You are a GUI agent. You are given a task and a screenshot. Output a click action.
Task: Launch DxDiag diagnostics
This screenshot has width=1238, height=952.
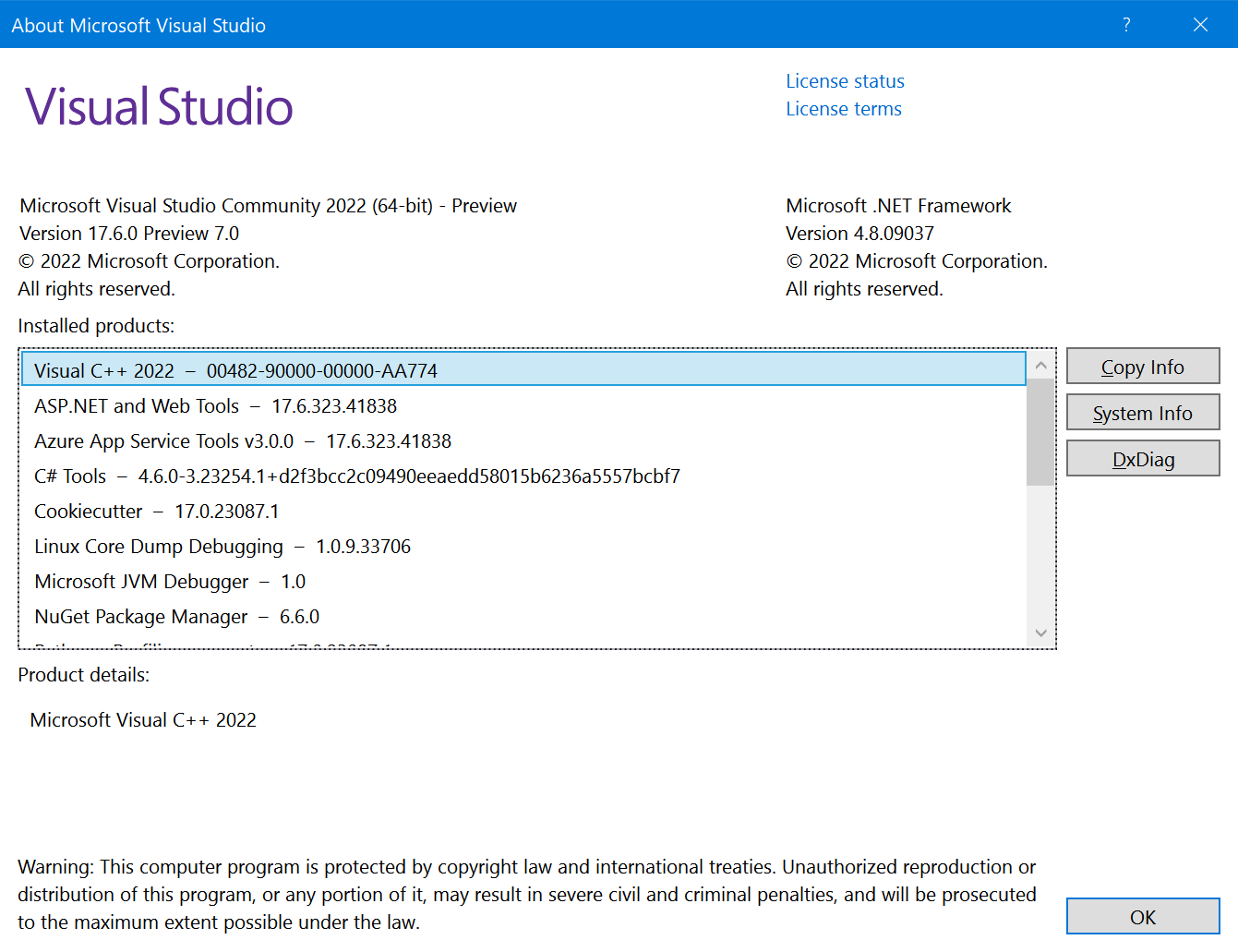coord(1143,458)
